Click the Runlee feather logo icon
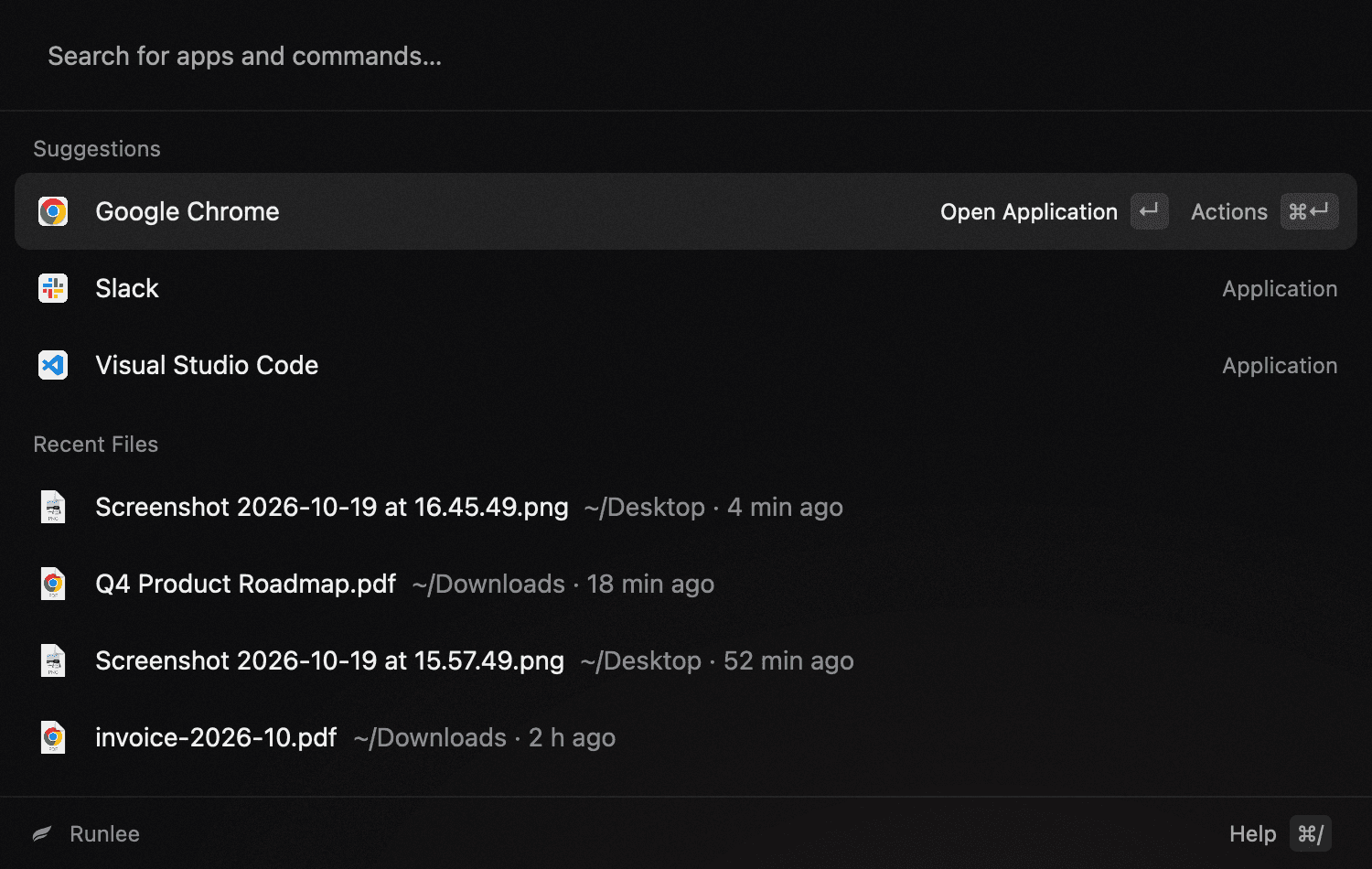Screen dimensions: 1372x869 click(x=42, y=834)
